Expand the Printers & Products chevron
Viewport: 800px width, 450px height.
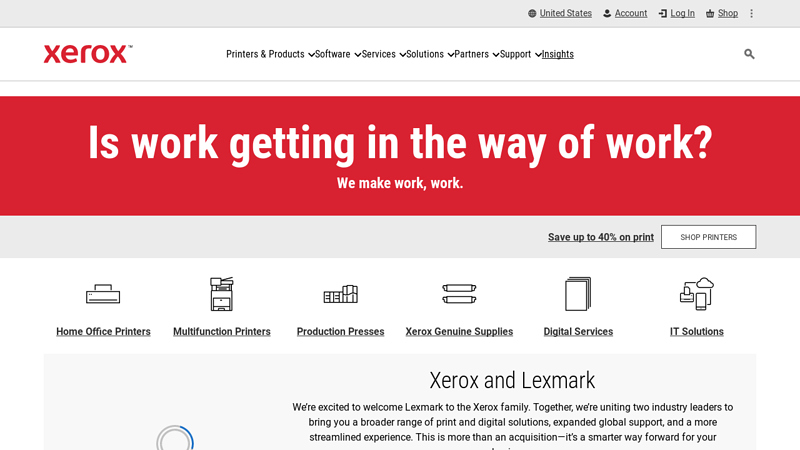tap(311, 55)
